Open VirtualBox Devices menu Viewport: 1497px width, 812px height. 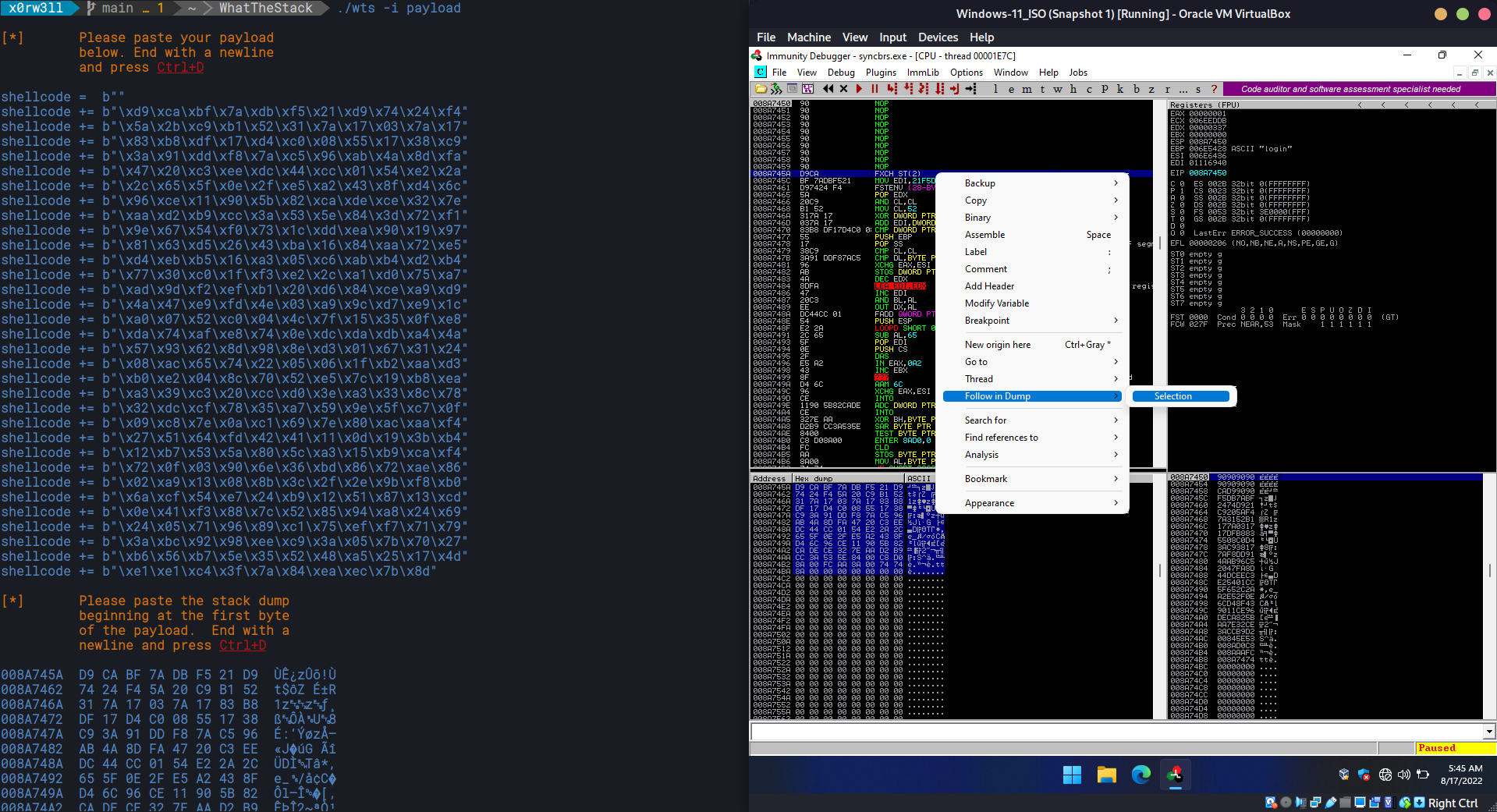tap(938, 37)
